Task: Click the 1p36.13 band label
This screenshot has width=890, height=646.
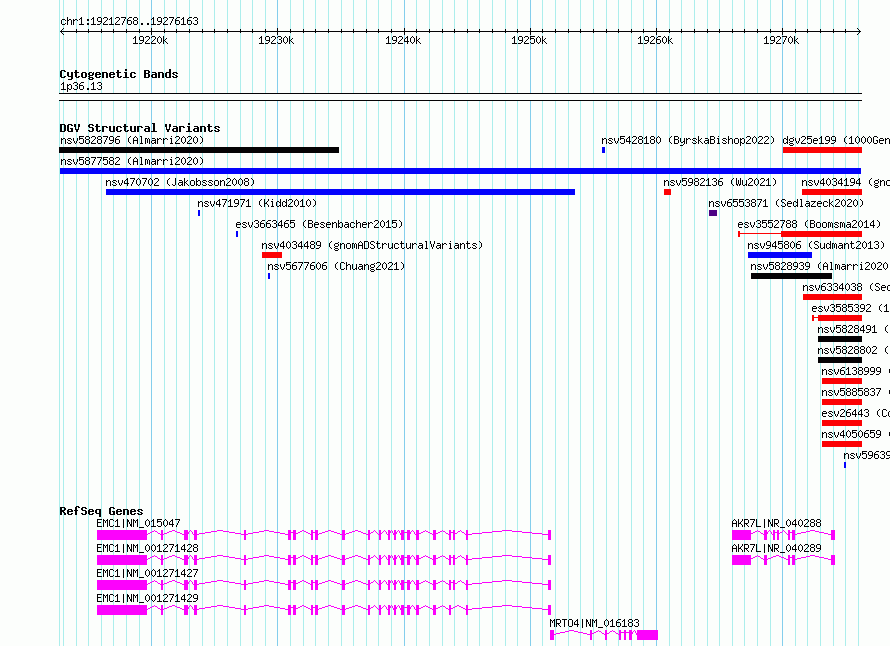Action: 81,86
